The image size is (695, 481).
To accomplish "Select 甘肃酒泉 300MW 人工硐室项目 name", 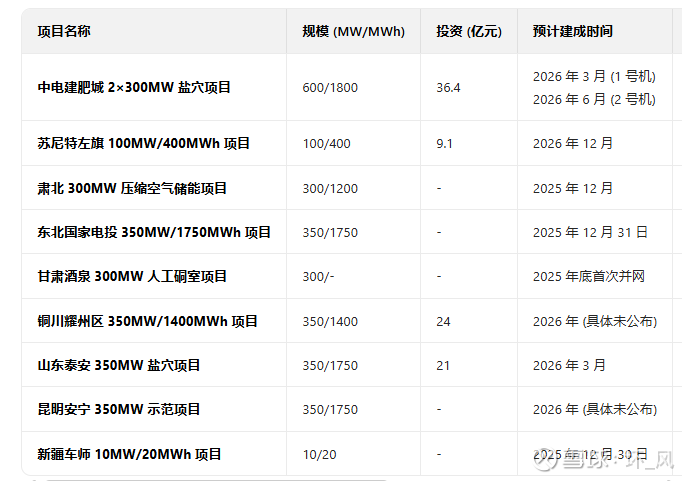I will coord(132,276).
